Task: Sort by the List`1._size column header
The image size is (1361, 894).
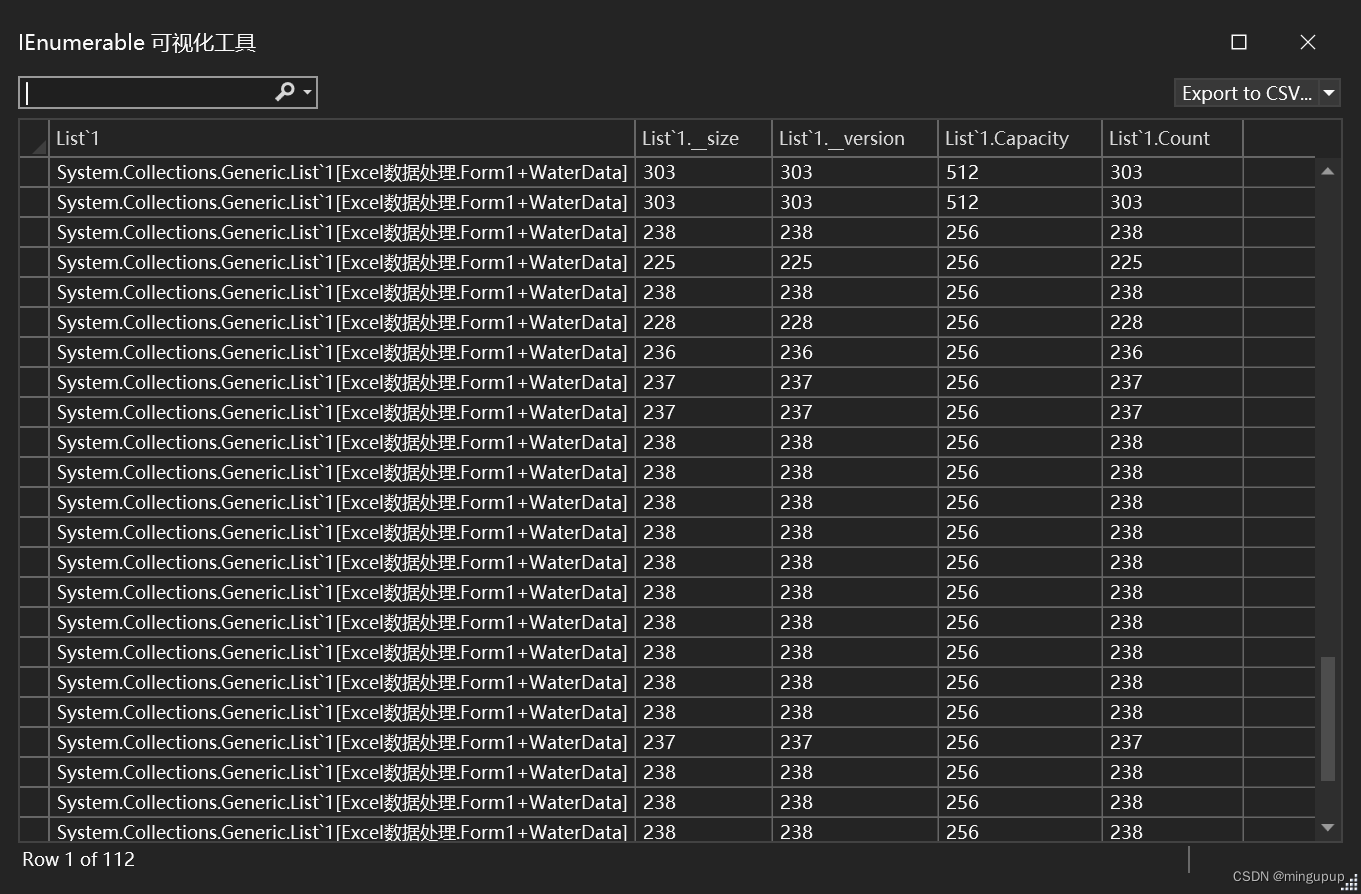Action: pos(703,138)
